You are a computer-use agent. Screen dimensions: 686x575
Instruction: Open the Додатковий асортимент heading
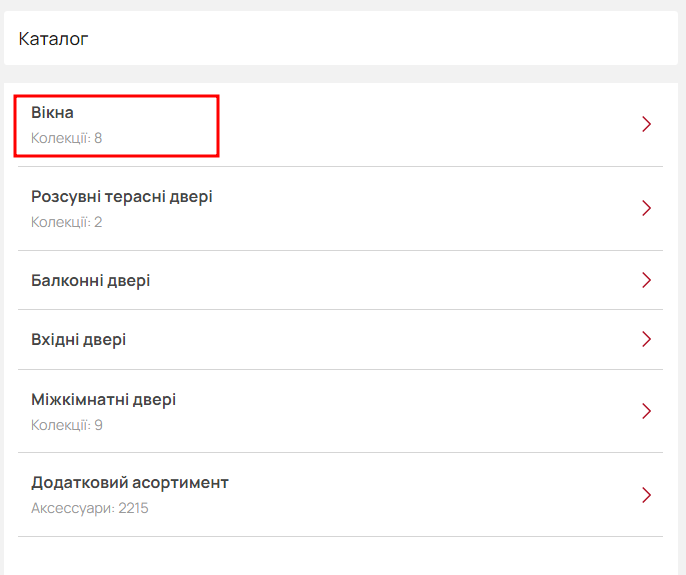point(130,483)
